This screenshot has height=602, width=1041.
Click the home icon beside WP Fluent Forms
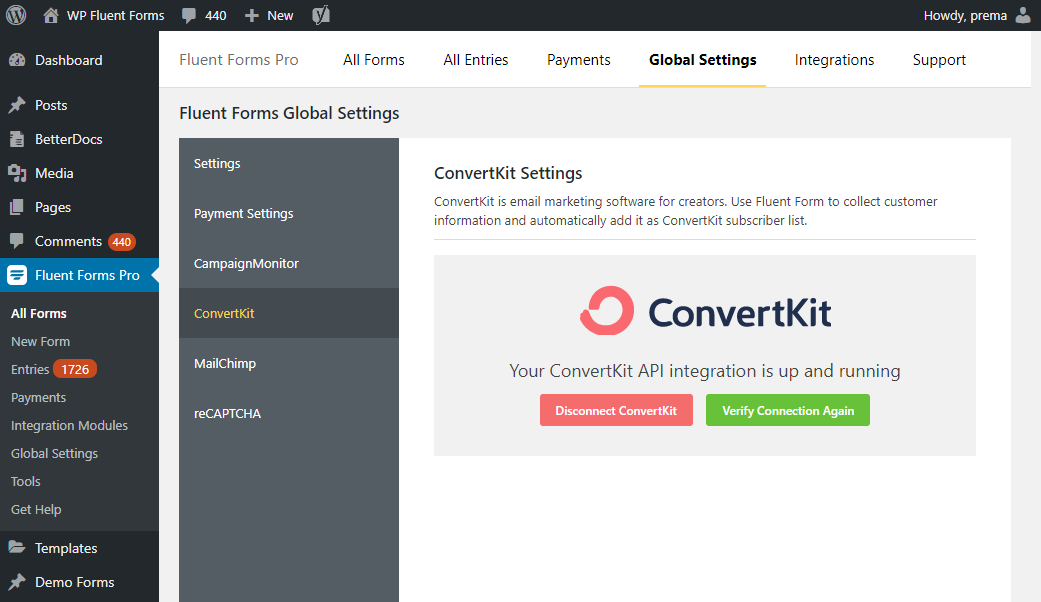(x=50, y=15)
